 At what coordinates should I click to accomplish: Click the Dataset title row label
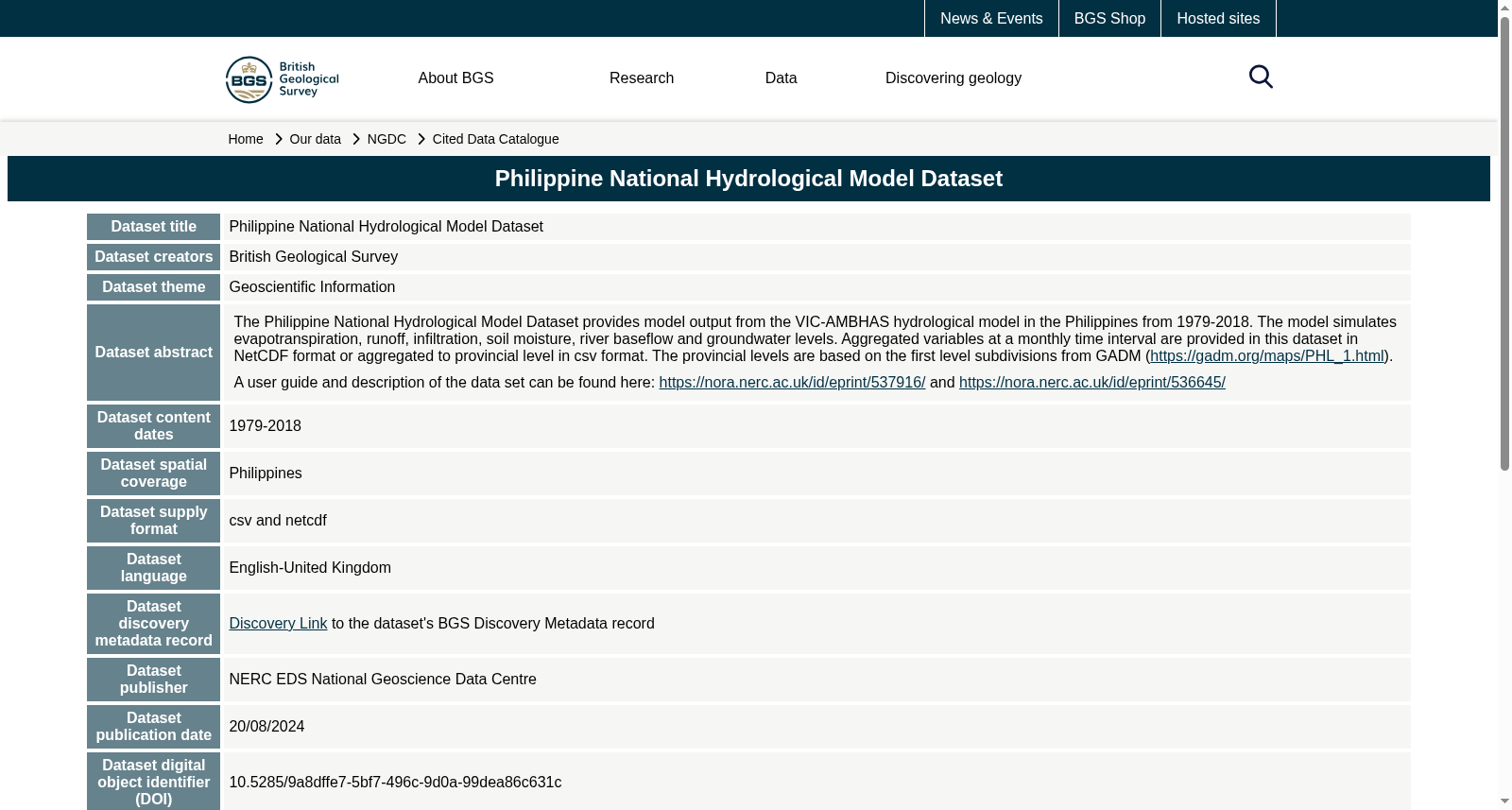153,227
